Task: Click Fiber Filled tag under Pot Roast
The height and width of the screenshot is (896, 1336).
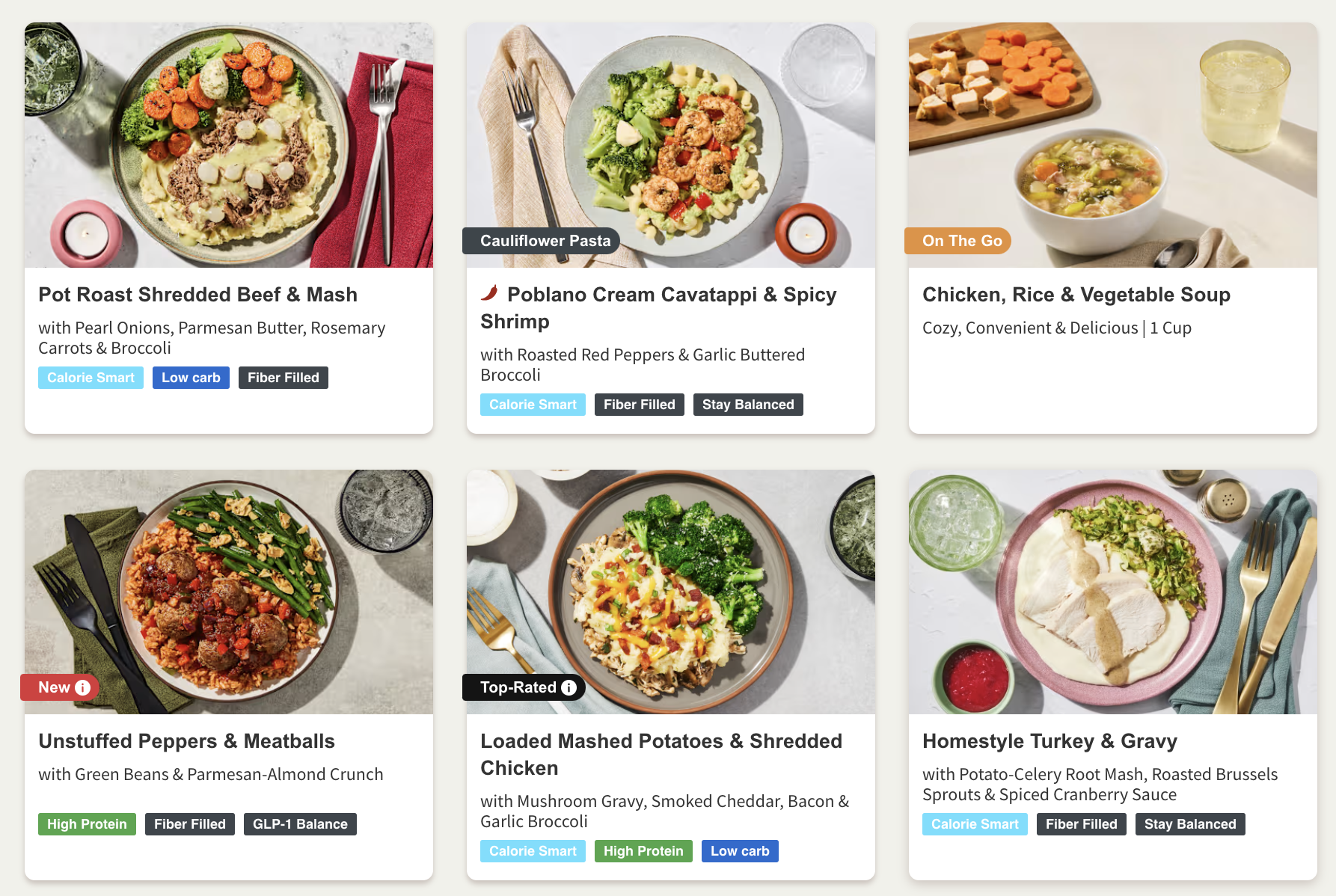Action: 284,378
